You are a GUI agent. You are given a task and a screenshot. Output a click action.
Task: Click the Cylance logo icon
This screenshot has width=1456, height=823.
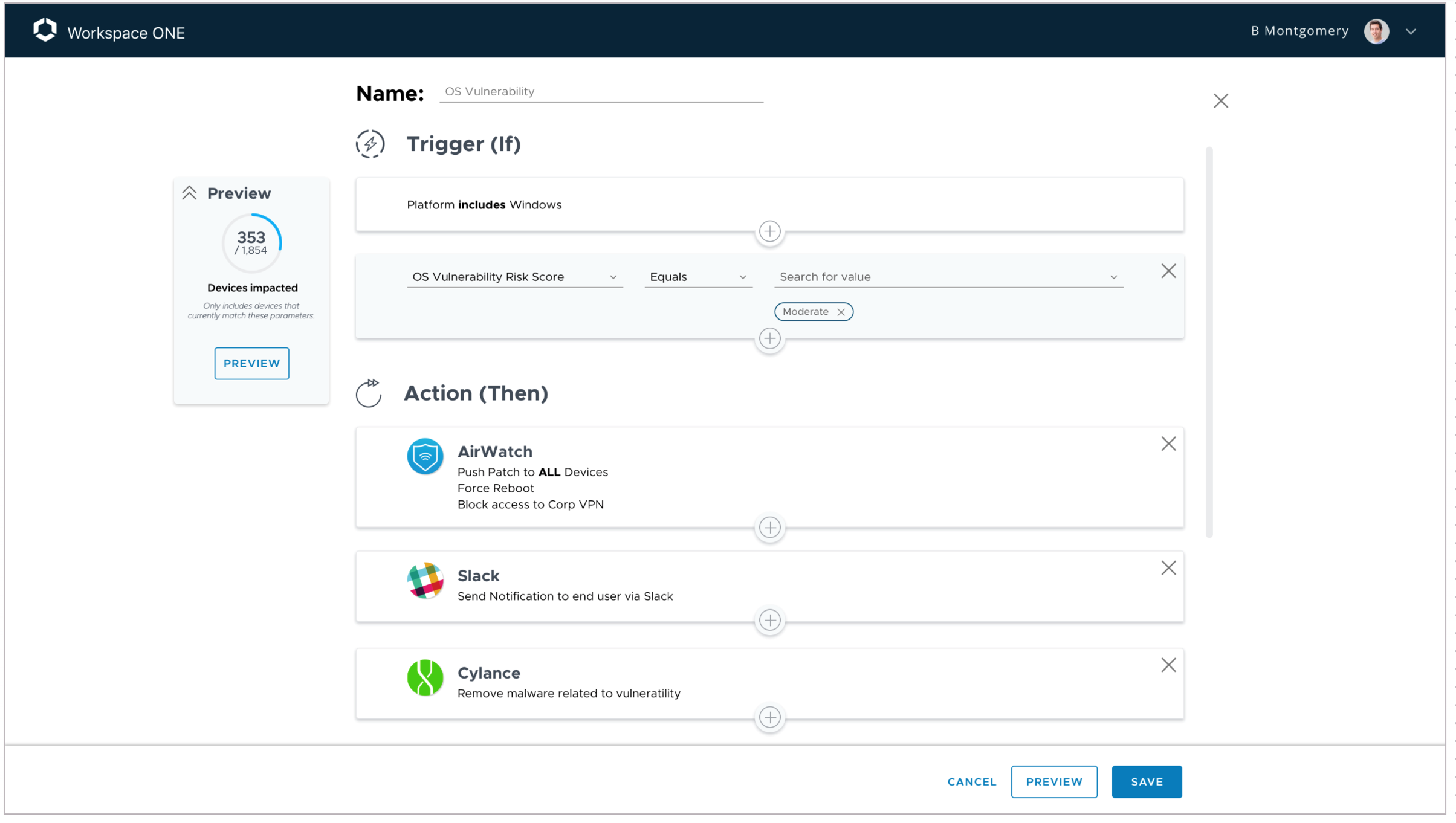pos(425,677)
